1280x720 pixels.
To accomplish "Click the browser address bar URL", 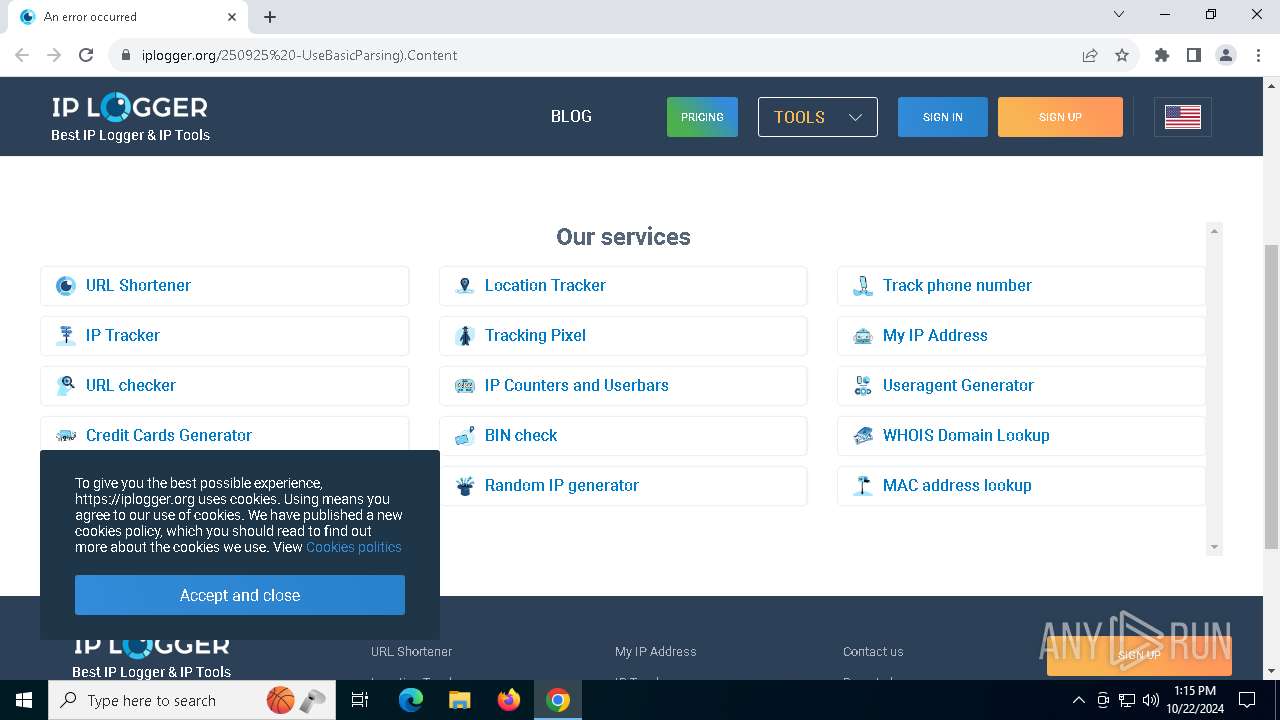I will pyautogui.click(x=299, y=55).
